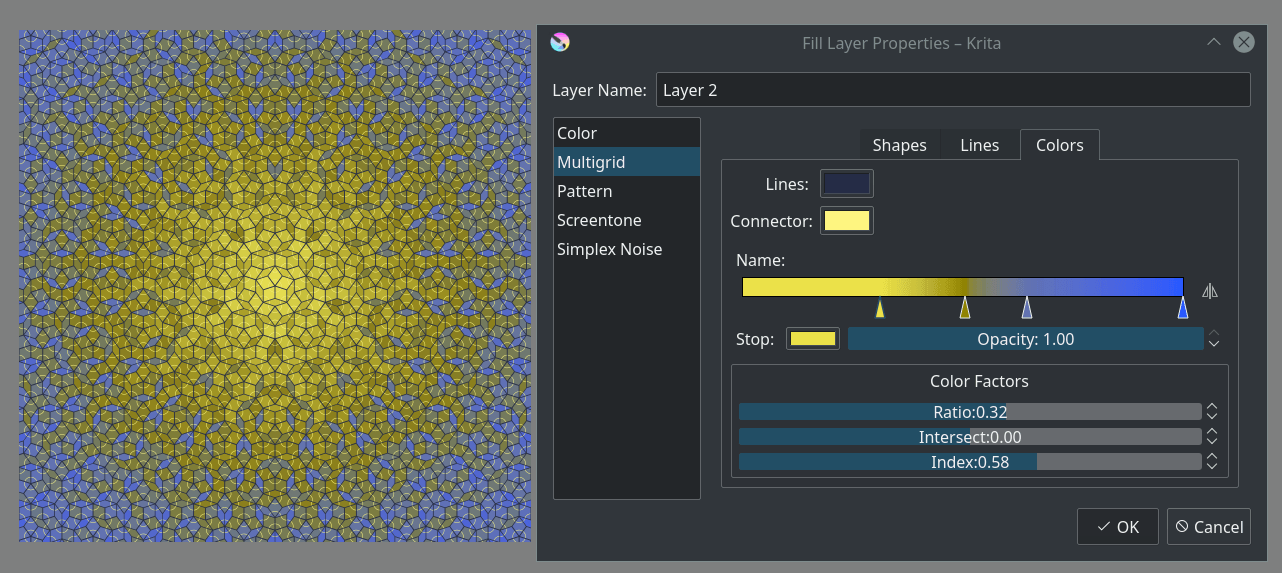Click the Layer Name text field
The height and width of the screenshot is (573, 1282).
[x=952, y=90]
